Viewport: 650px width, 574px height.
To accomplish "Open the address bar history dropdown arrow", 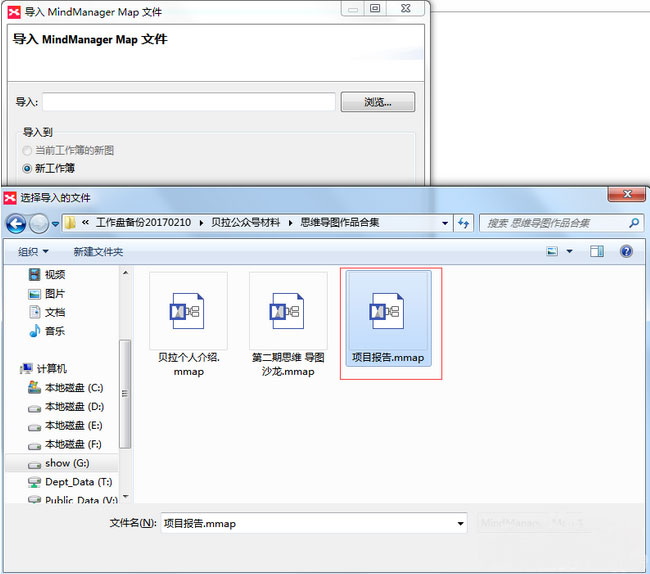I will click(x=445, y=223).
